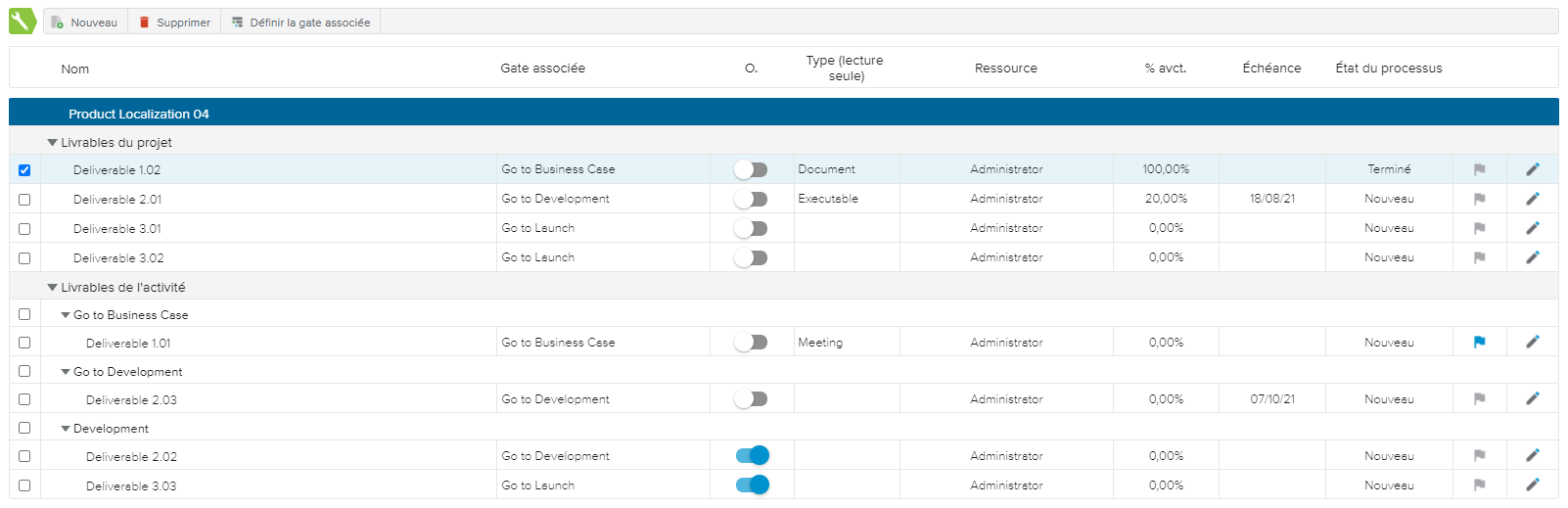Edit Deliverable 1.02 with pencil icon
The height and width of the screenshot is (508, 1568).
1532,169
